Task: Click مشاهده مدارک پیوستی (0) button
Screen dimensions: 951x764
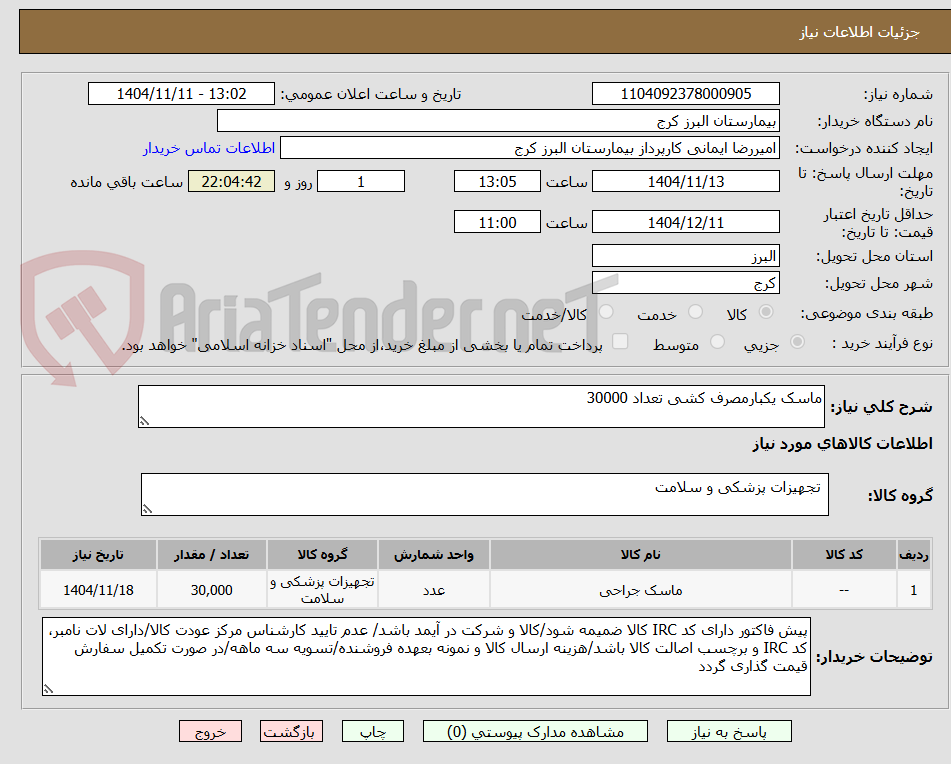Action: pos(535,731)
